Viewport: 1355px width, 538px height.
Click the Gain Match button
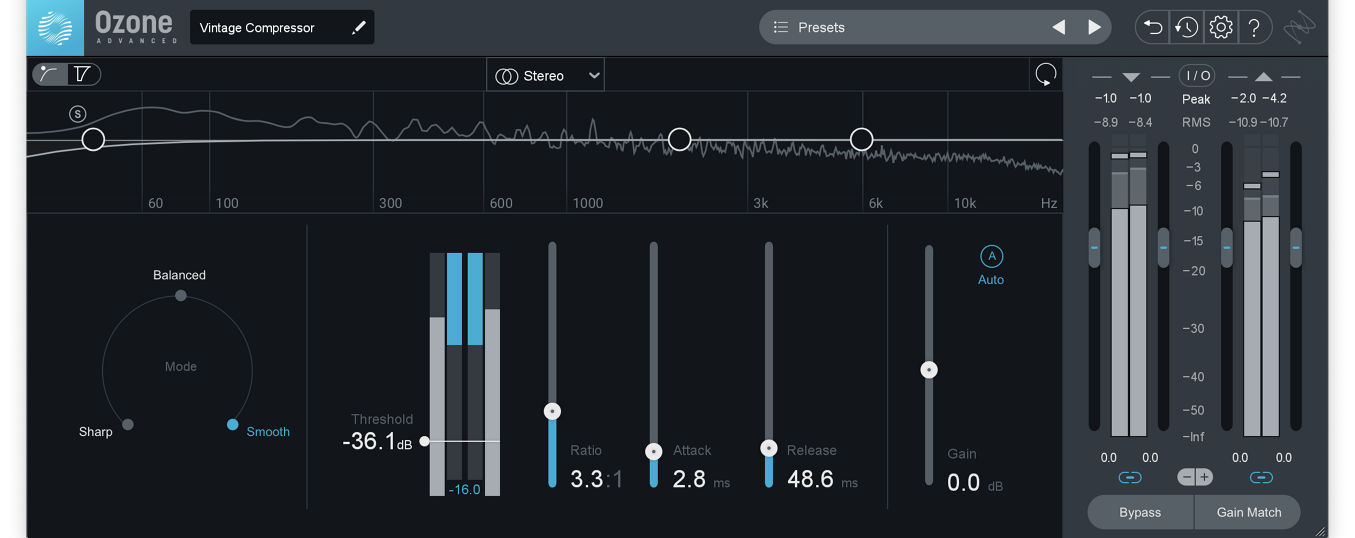1248,512
